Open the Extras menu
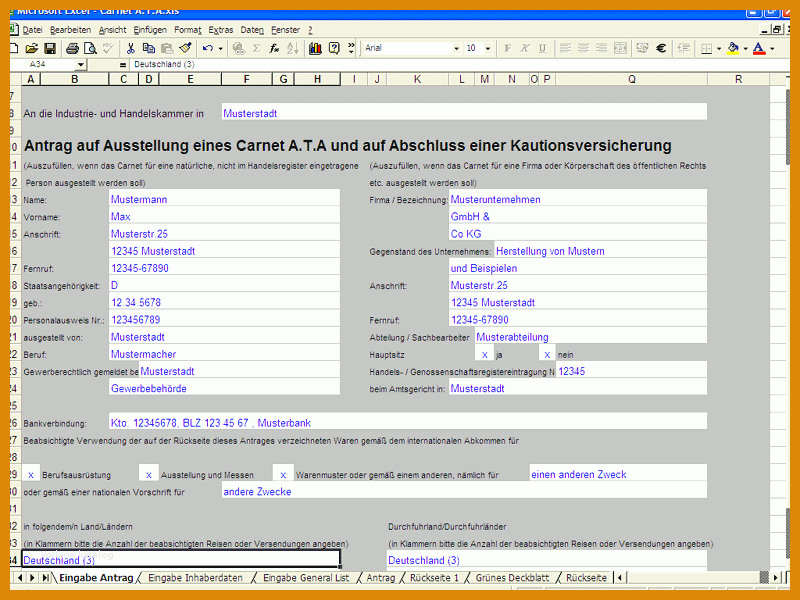 [220, 30]
